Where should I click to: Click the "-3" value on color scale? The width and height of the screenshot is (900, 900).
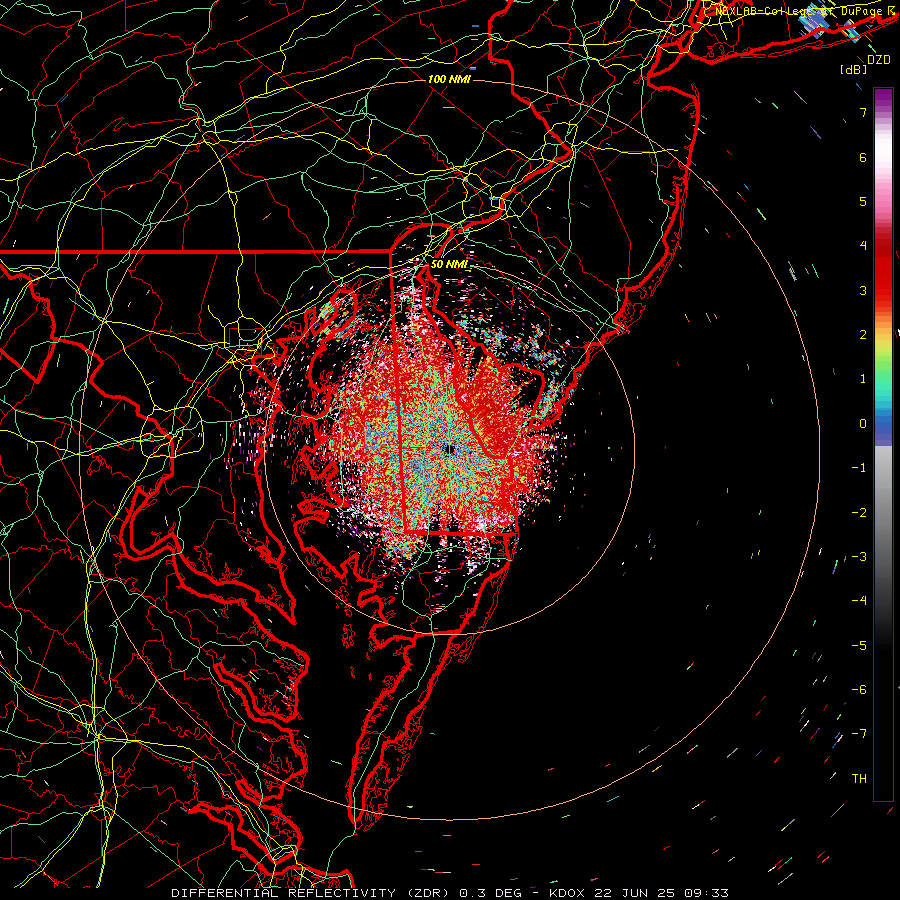point(859,556)
